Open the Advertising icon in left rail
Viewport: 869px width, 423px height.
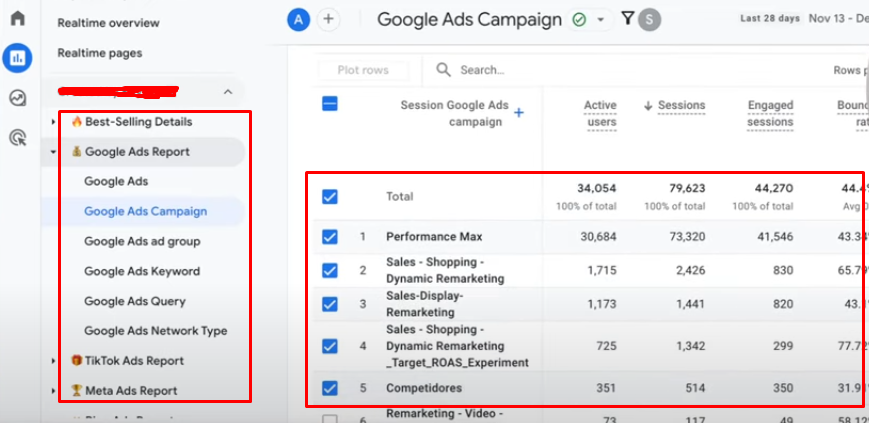pos(17,138)
